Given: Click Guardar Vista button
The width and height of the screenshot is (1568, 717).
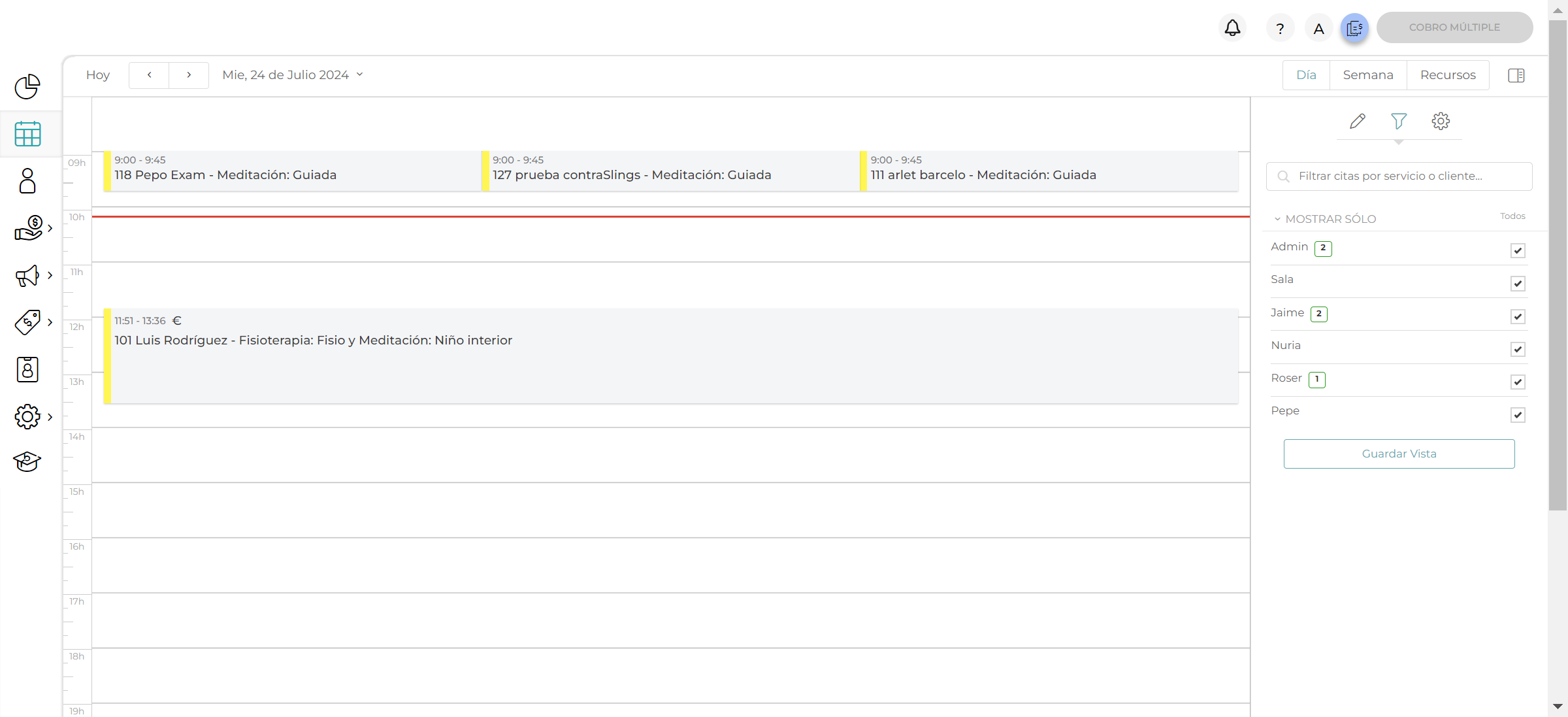Looking at the screenshot, I should tap(1399, 454).
